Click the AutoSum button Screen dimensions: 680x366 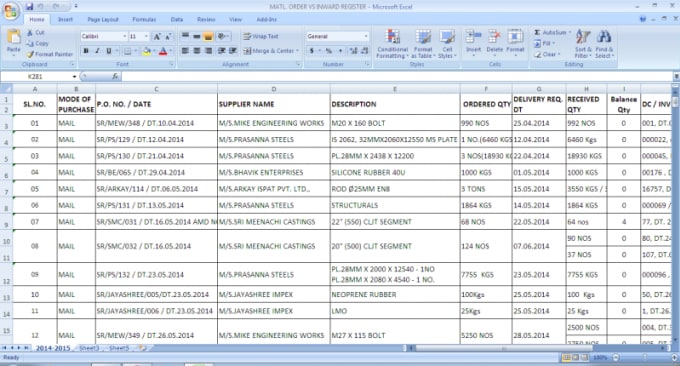coord(552,33)
